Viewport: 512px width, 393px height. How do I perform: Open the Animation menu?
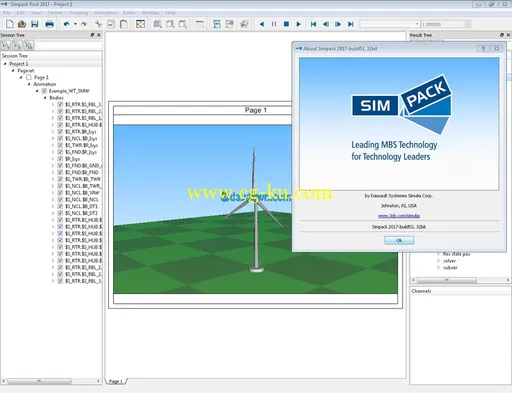105,13
